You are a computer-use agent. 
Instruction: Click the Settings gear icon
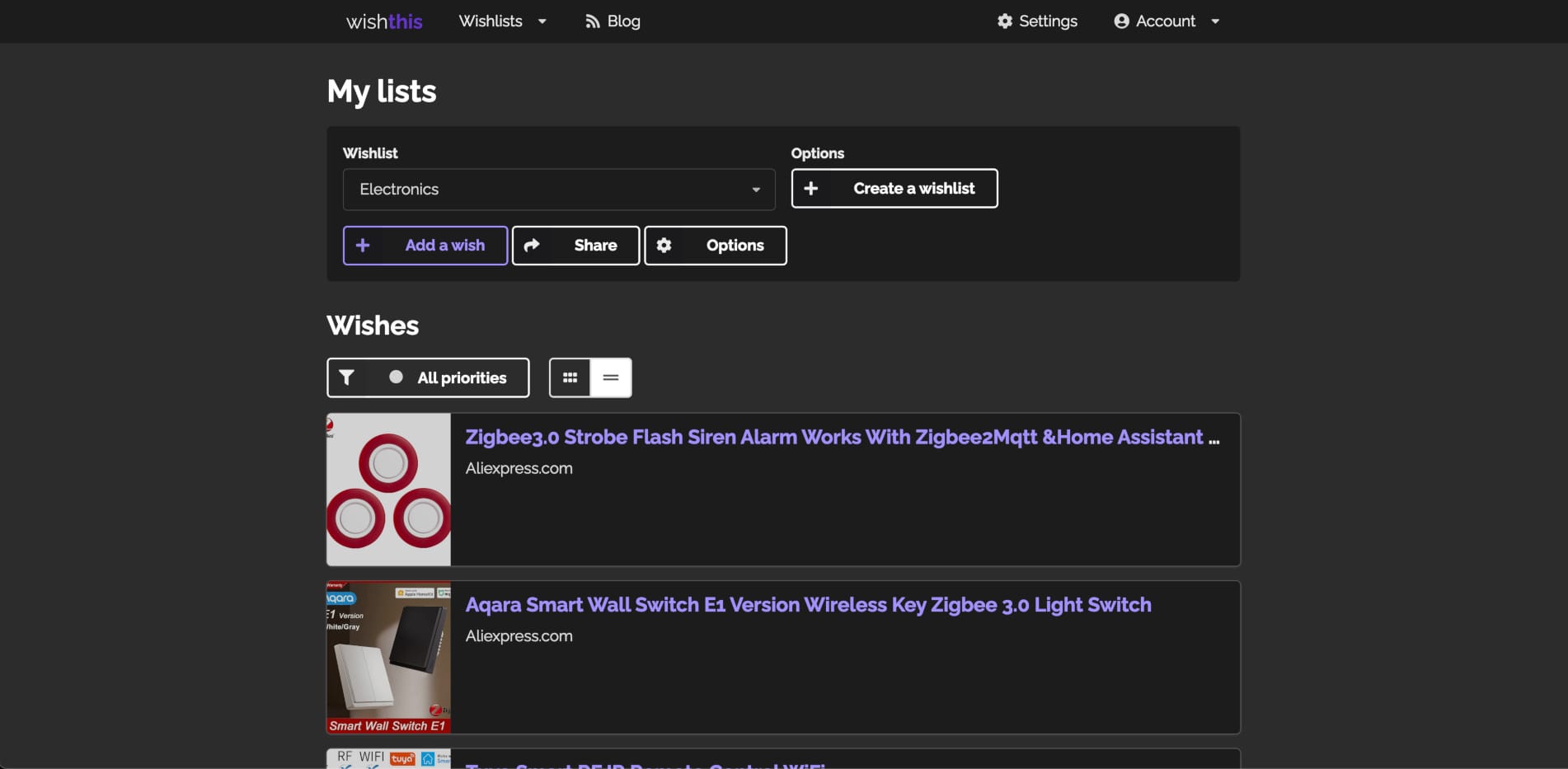click(1004, 21)
